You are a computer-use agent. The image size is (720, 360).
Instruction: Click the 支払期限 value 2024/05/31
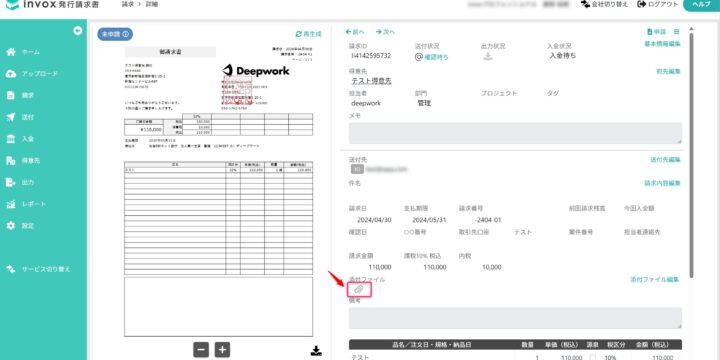pos(429,220)
